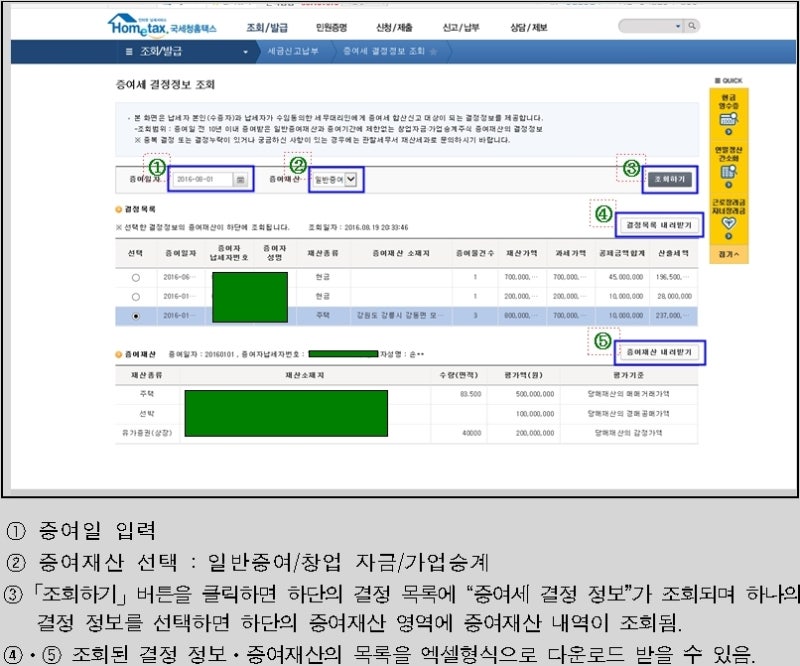The image size is (800, 666).
Task: Click the 수량(면적) column header
Action: tap(459, 375)
